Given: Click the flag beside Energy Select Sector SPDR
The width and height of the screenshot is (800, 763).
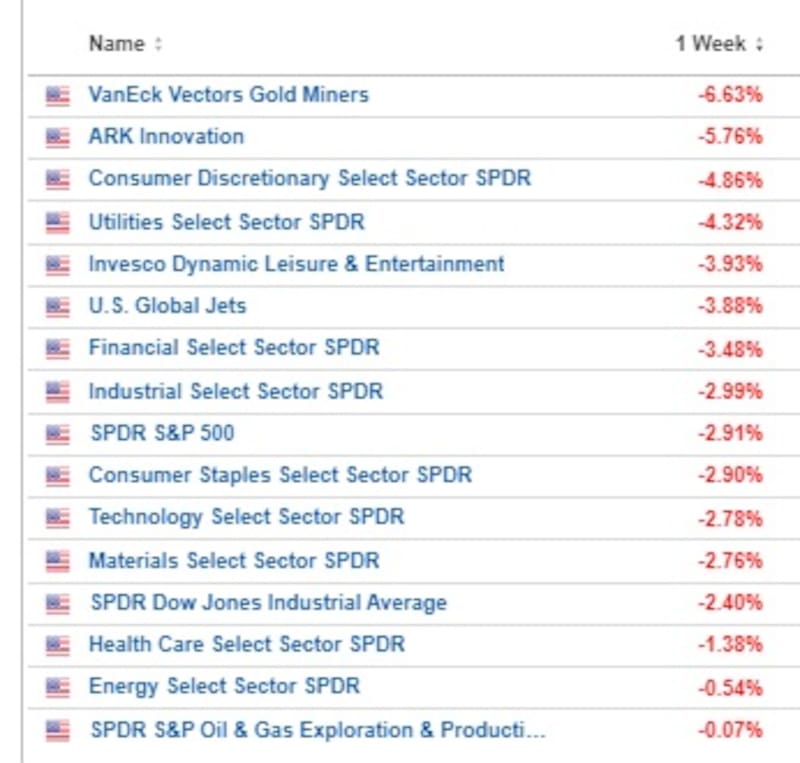Looking at the screenshot, I should tap(57, 687).
